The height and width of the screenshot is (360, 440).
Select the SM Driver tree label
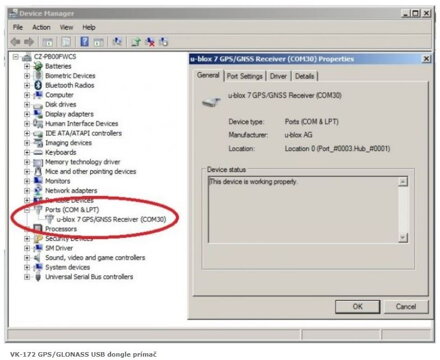click(59, 248)
